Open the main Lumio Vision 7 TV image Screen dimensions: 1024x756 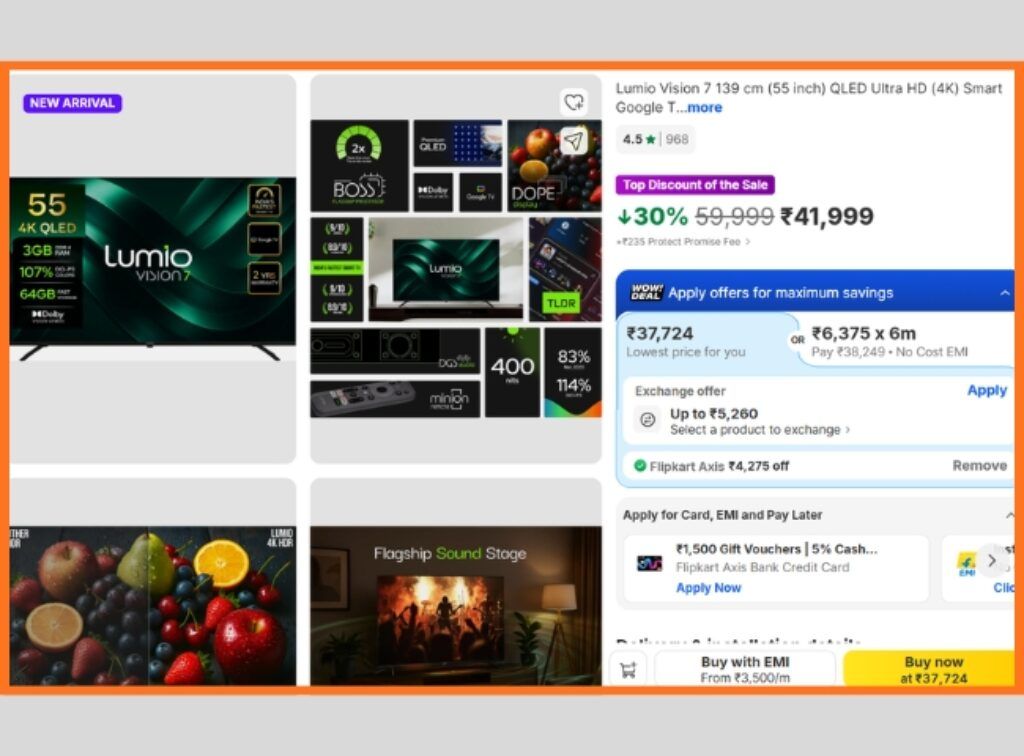[152, 269]
